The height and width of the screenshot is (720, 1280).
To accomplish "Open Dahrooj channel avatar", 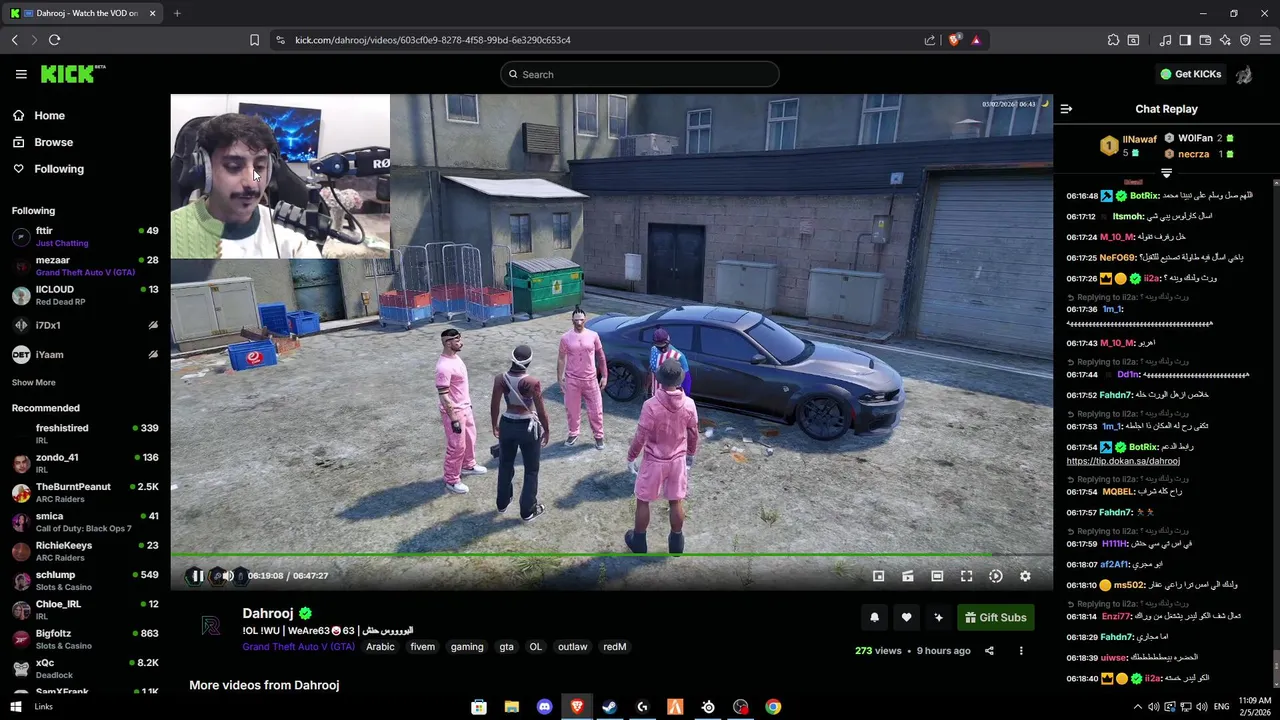I will point(210,626).
